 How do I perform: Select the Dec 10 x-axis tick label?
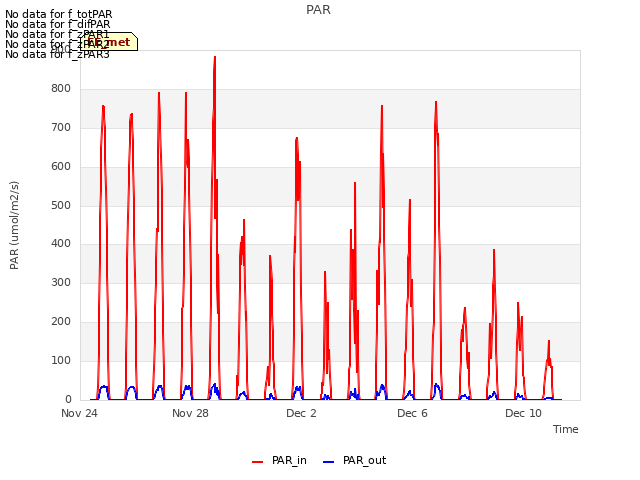[x=523, y=413]
